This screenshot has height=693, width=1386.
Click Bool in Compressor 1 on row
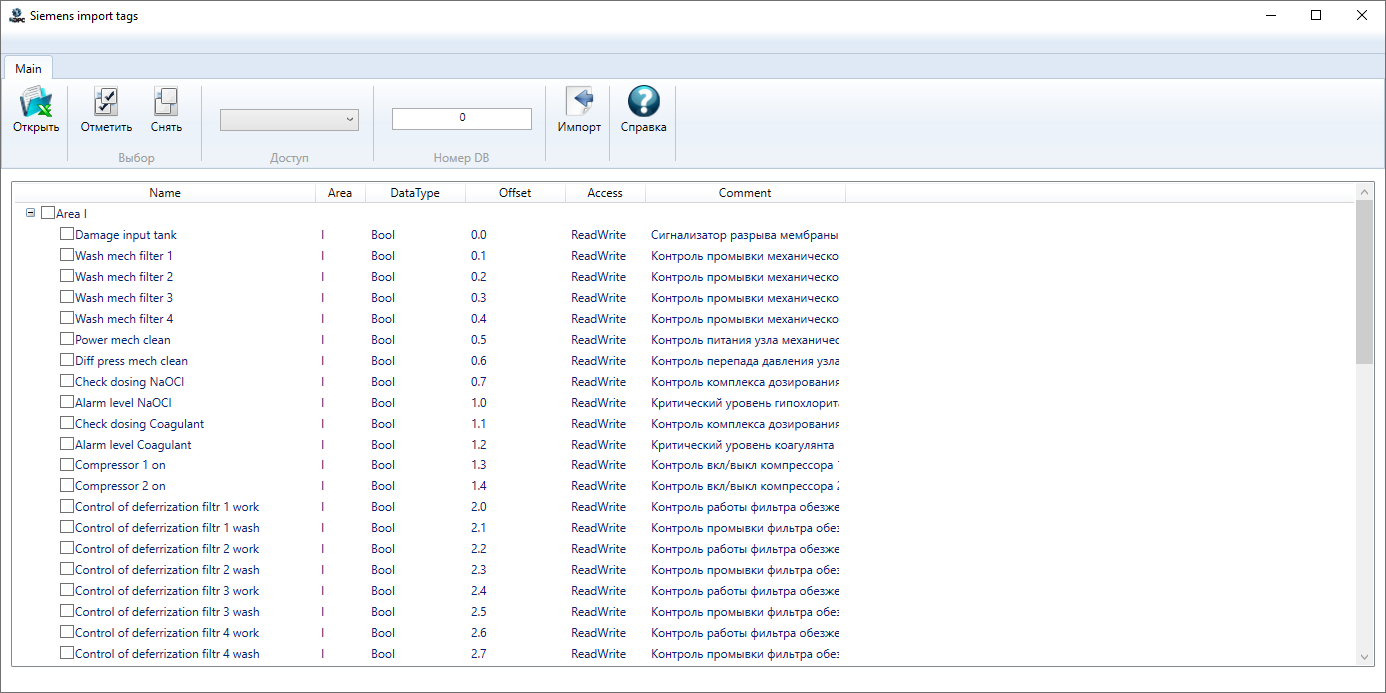383,465
